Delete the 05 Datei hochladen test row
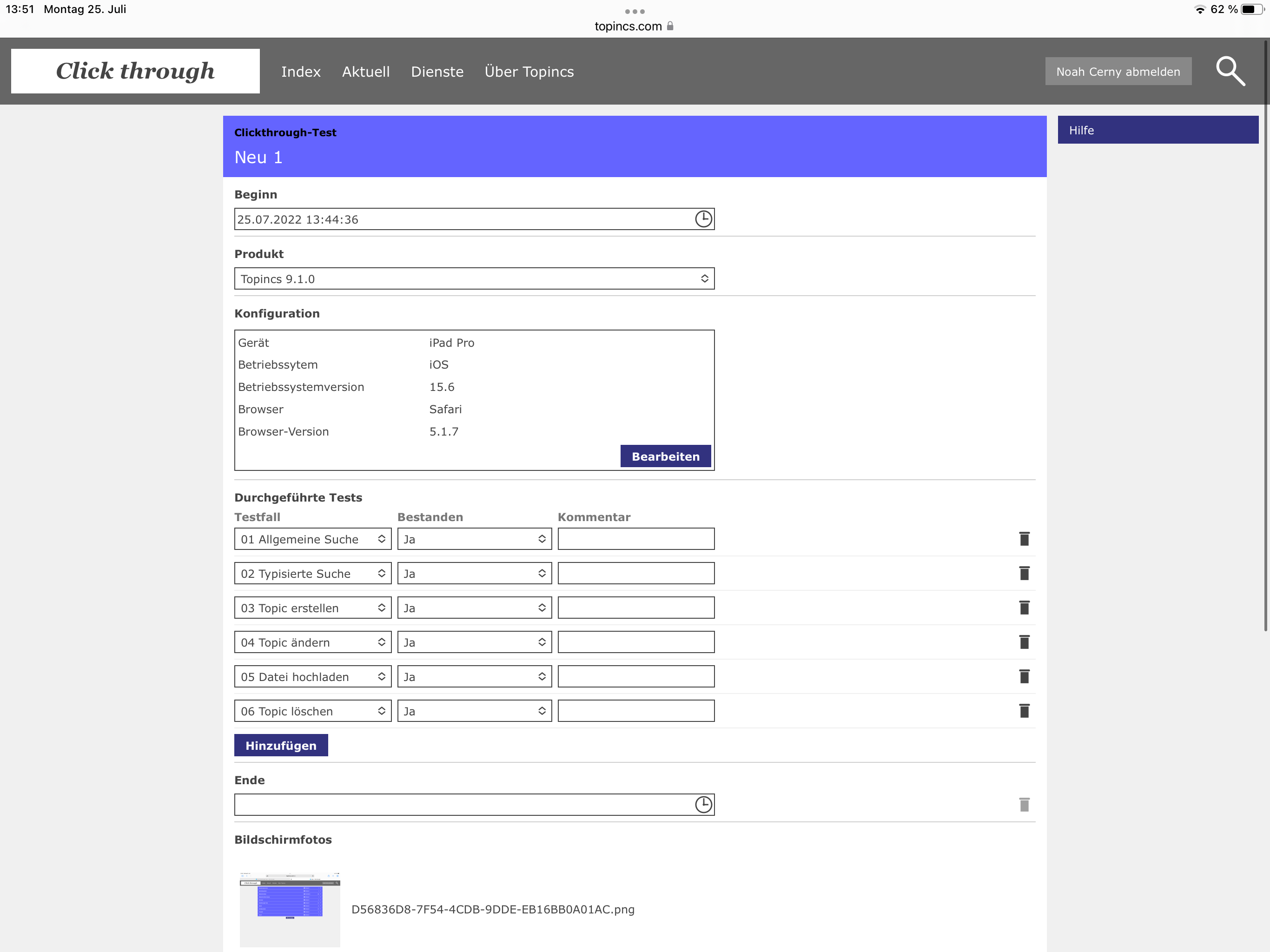 pos(1024,676)
